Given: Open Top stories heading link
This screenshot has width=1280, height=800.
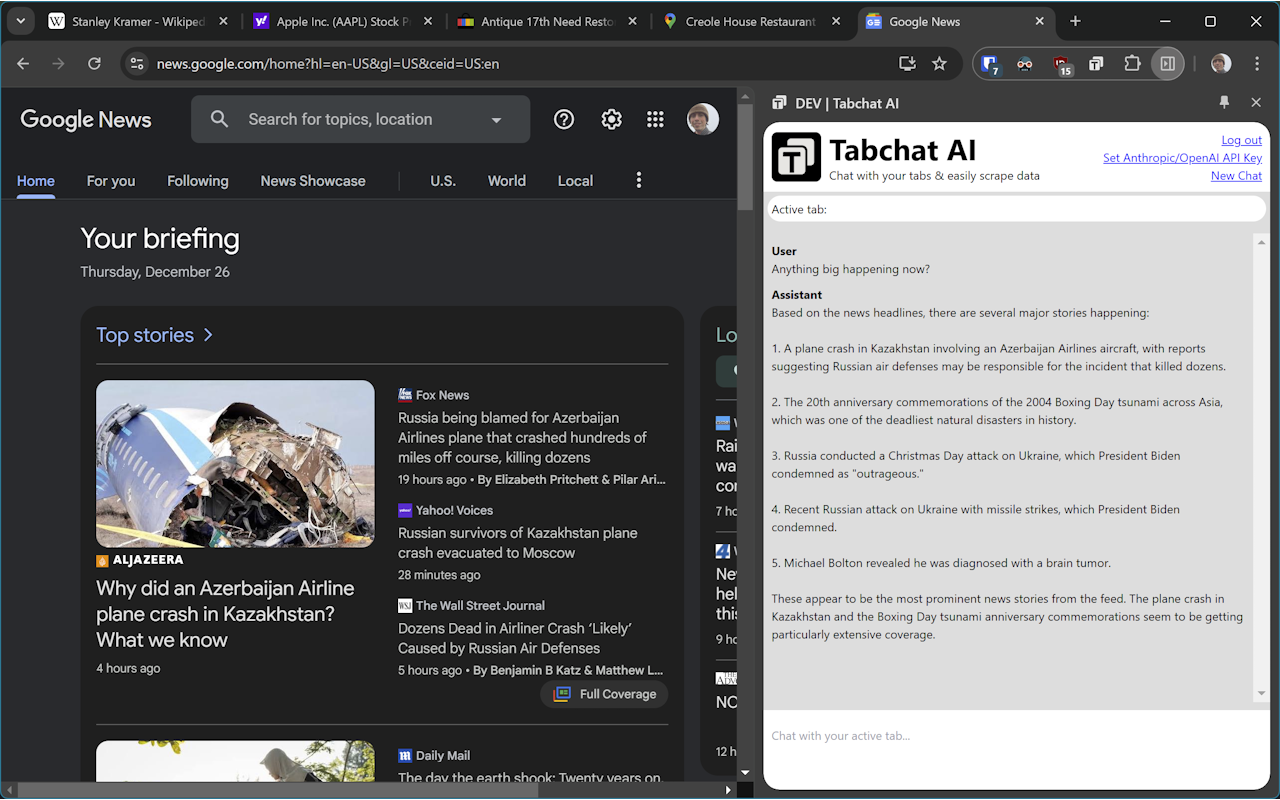Looking at the screenshot, I should click(155, 335).
